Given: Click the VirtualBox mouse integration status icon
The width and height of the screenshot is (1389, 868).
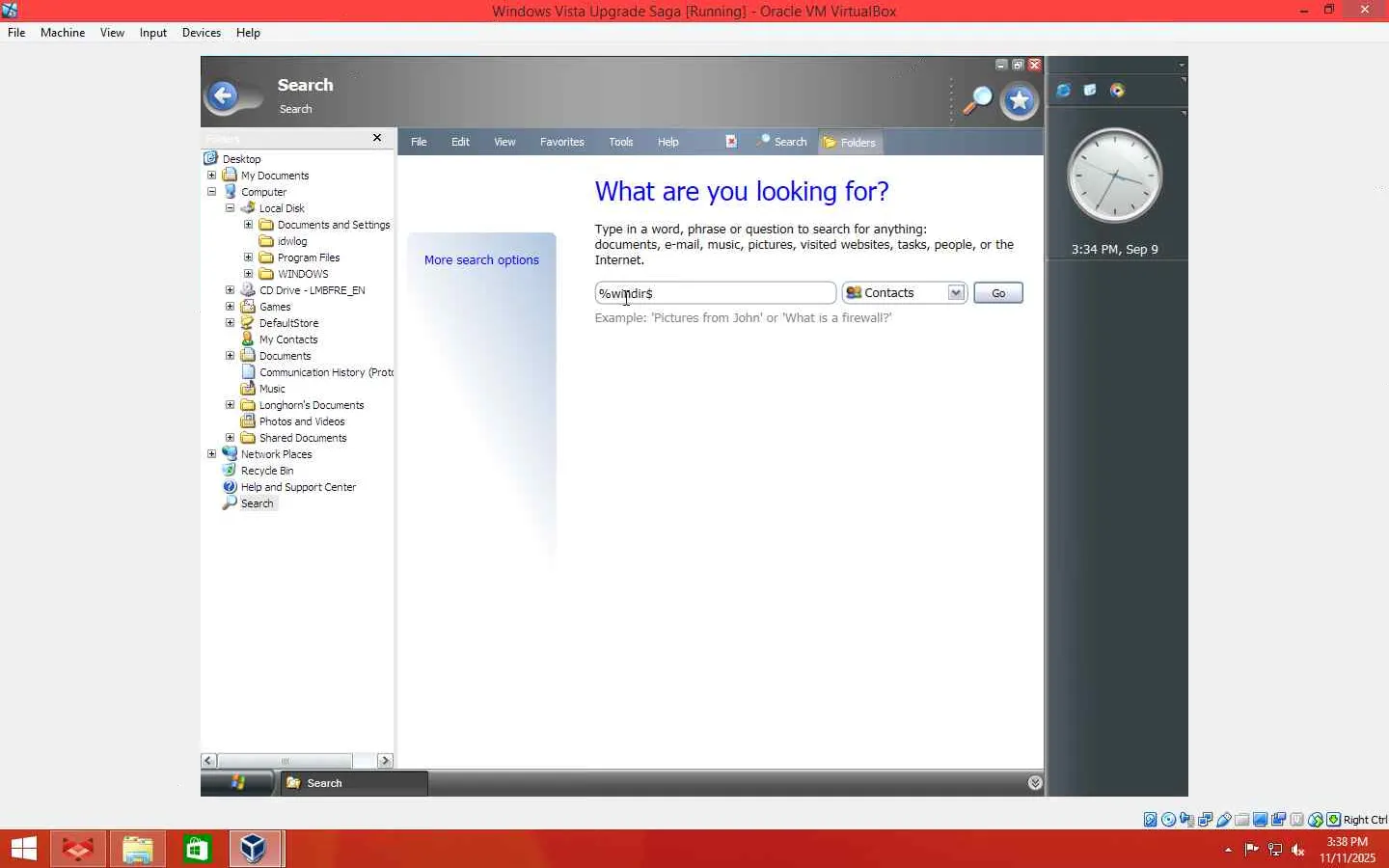Looking at the screenshot, I should [x=1315, y=820].
